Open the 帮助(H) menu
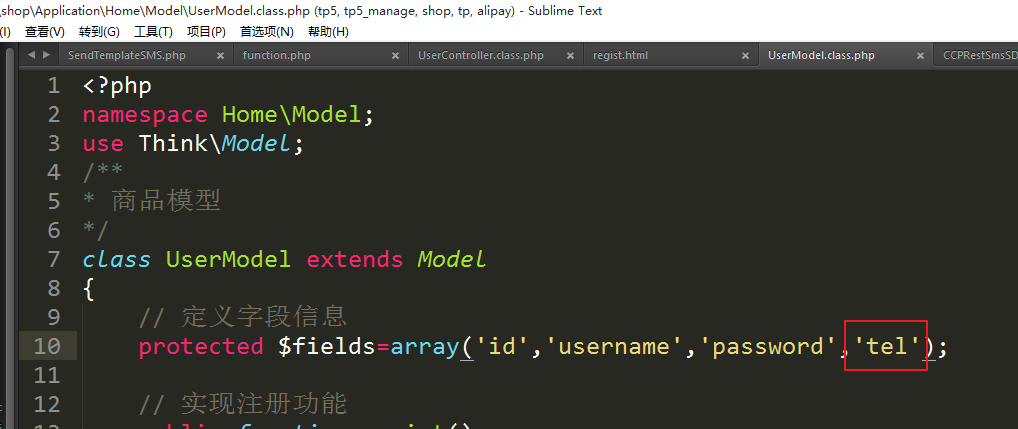Image resolution: width=1018 pixels, height=429 pixels. pyautogui.click(x=328, y=32)
